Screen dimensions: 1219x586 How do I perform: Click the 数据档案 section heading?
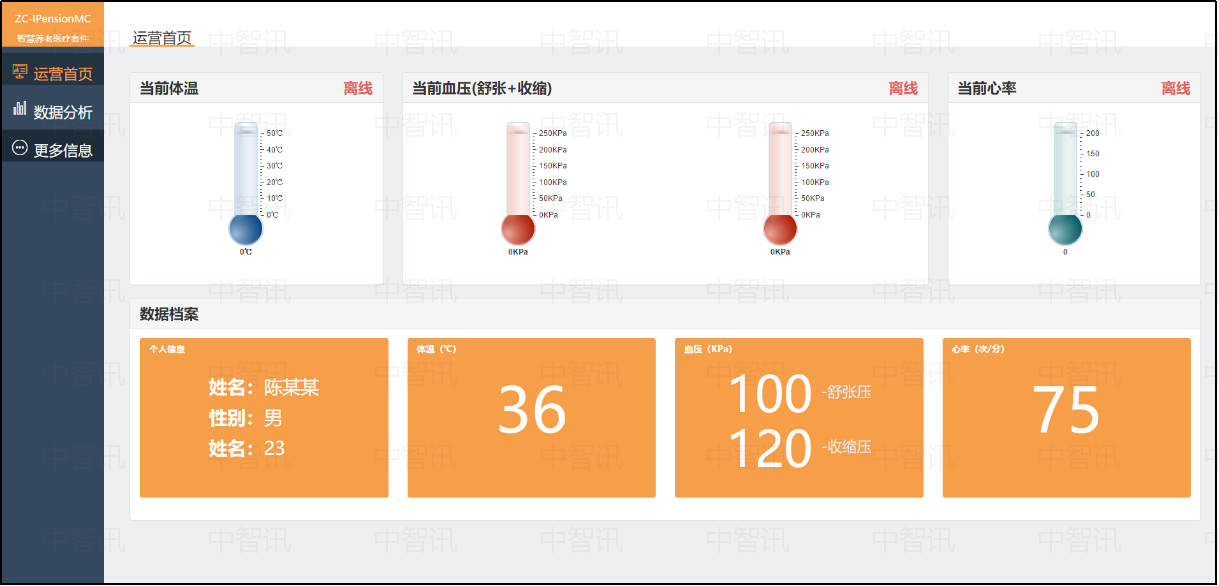tap(169, 314)
